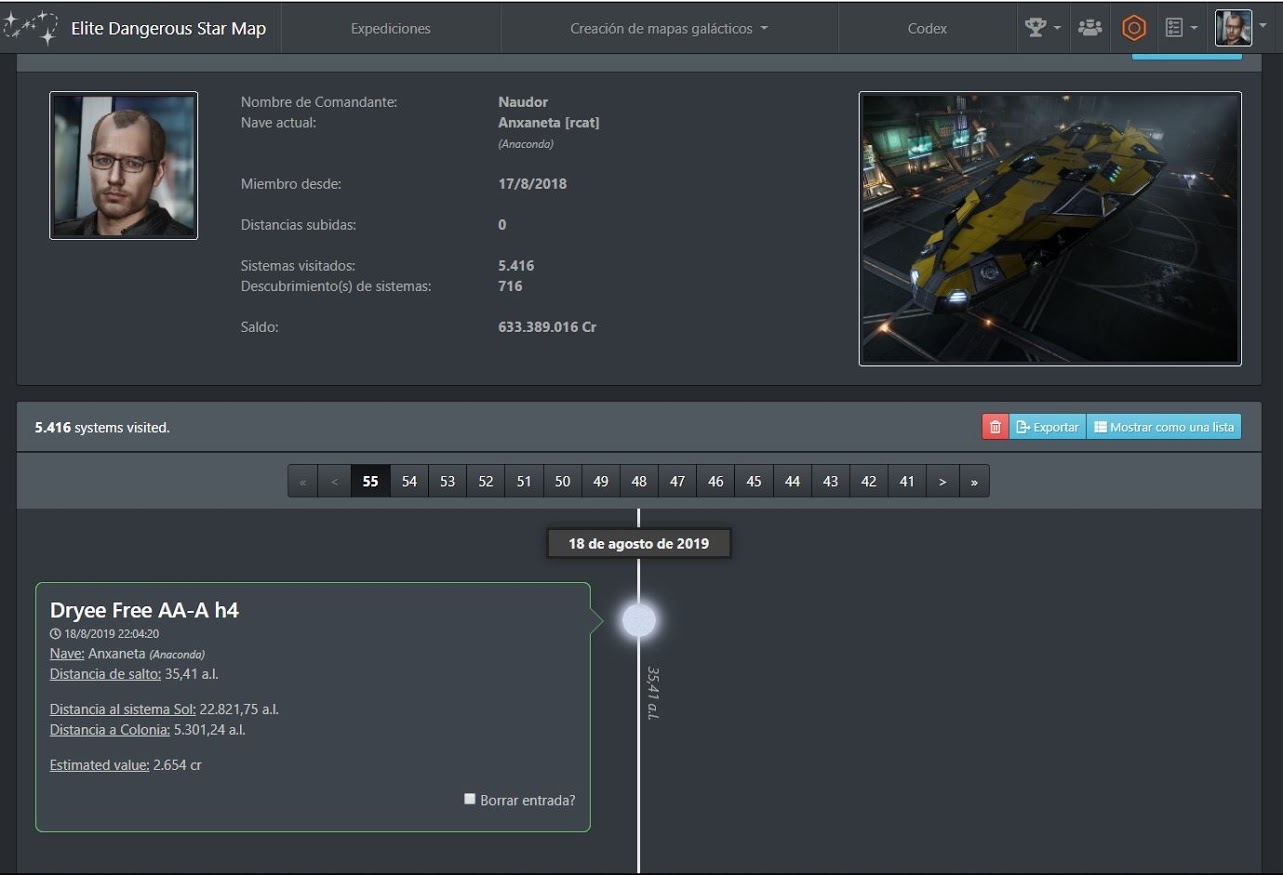Open the checklist dropdown icon in navbar
Image resolution: width=1283 pixels, height=875 pixels.
(1181, 28)
